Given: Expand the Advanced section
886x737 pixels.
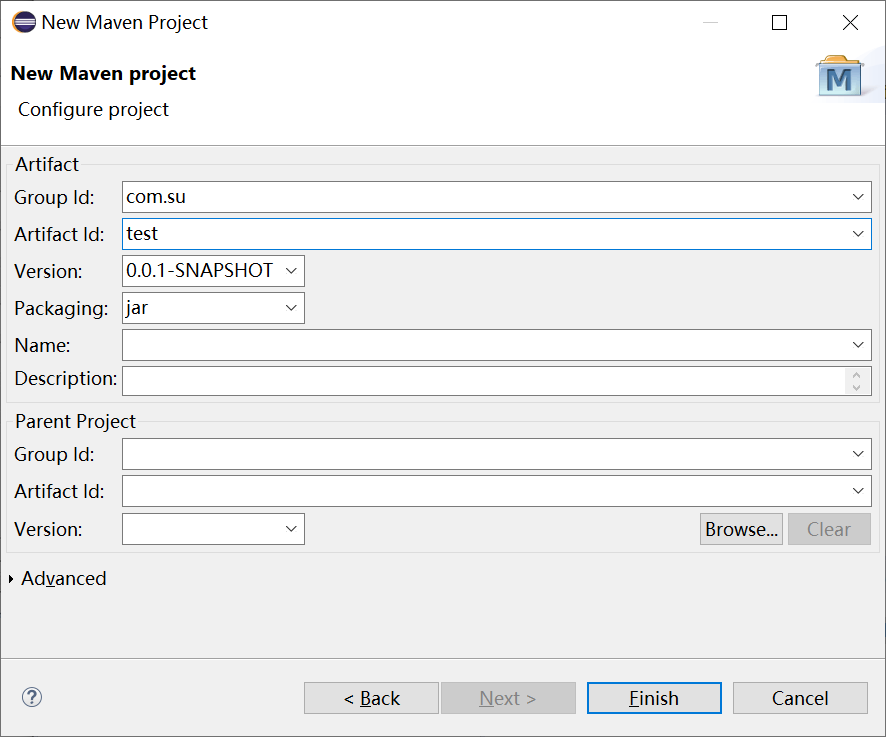Looking at the screenshot, I should (x=11, y=579).
